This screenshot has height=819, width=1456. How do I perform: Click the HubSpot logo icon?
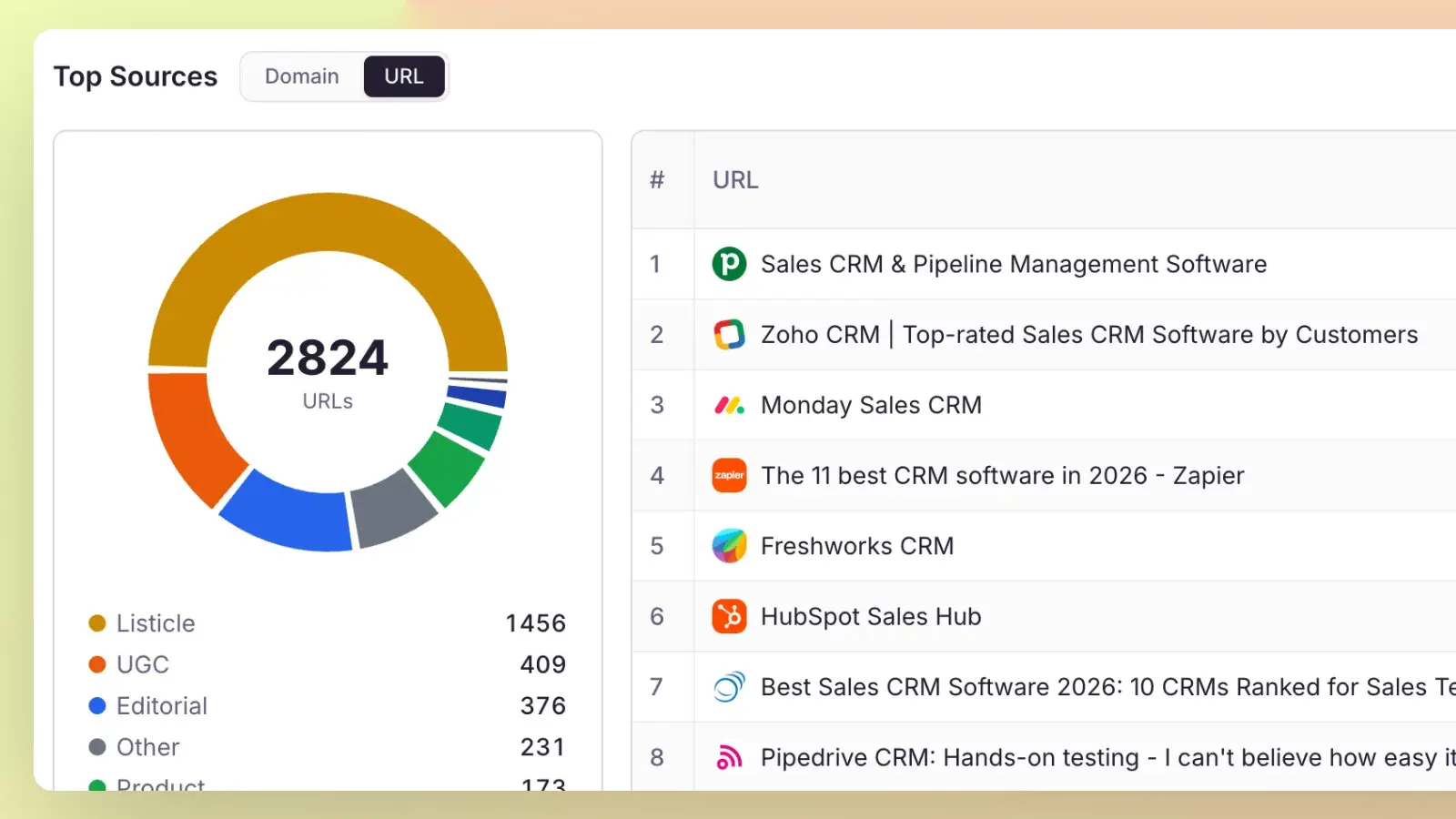729,616
